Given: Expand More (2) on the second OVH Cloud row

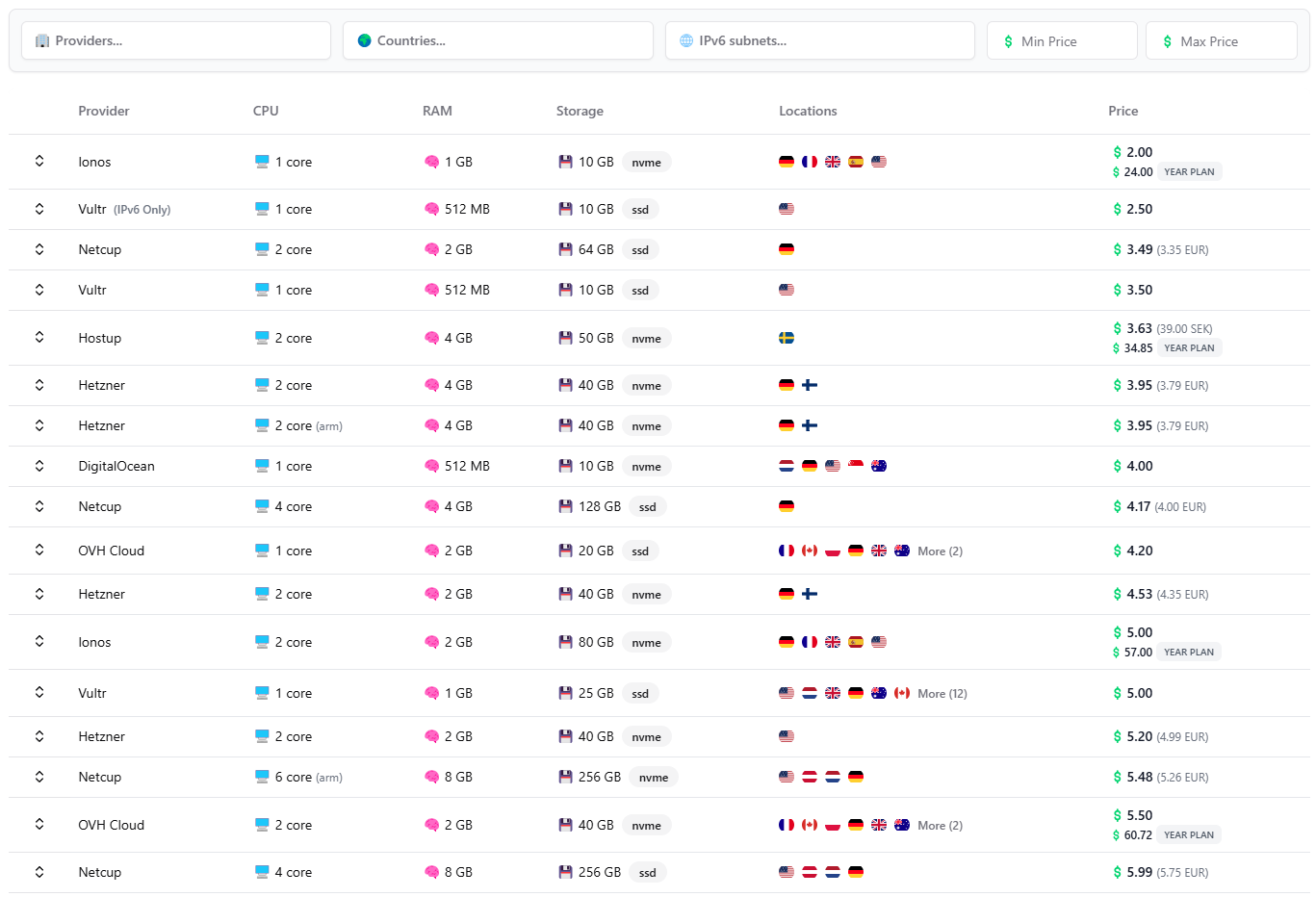Looking at the screenshot, I should coord(940,825).
